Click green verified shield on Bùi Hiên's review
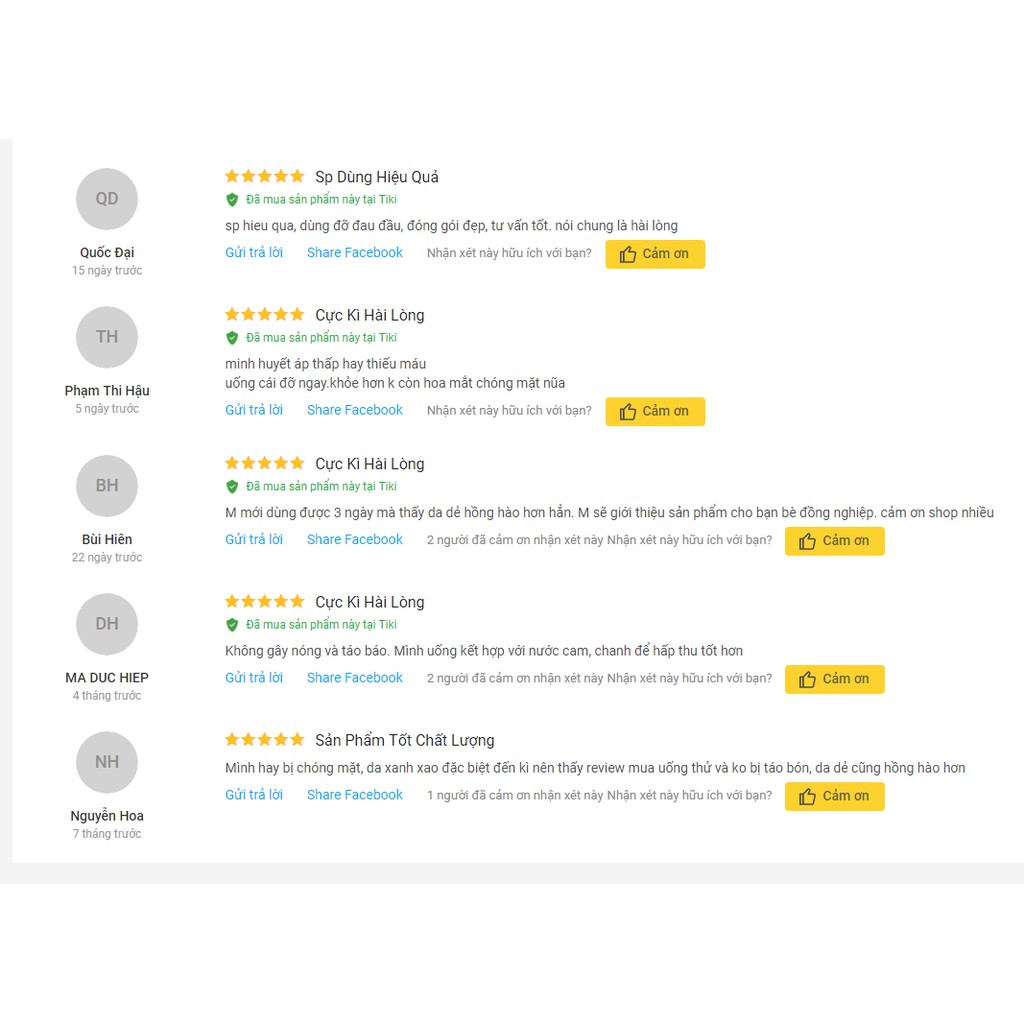Viewport: 1024px width, 1024px height. pos(232,487)
